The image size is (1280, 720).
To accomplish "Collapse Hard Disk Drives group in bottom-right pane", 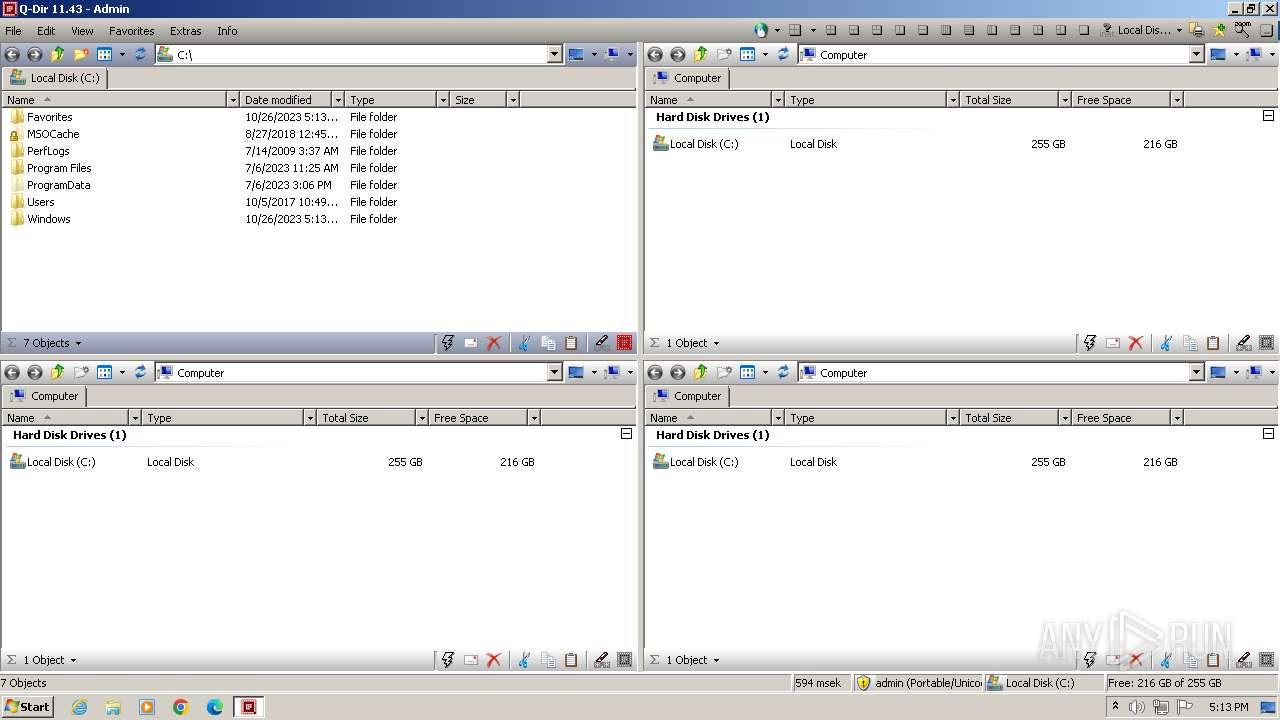I will pos(1268,434).
